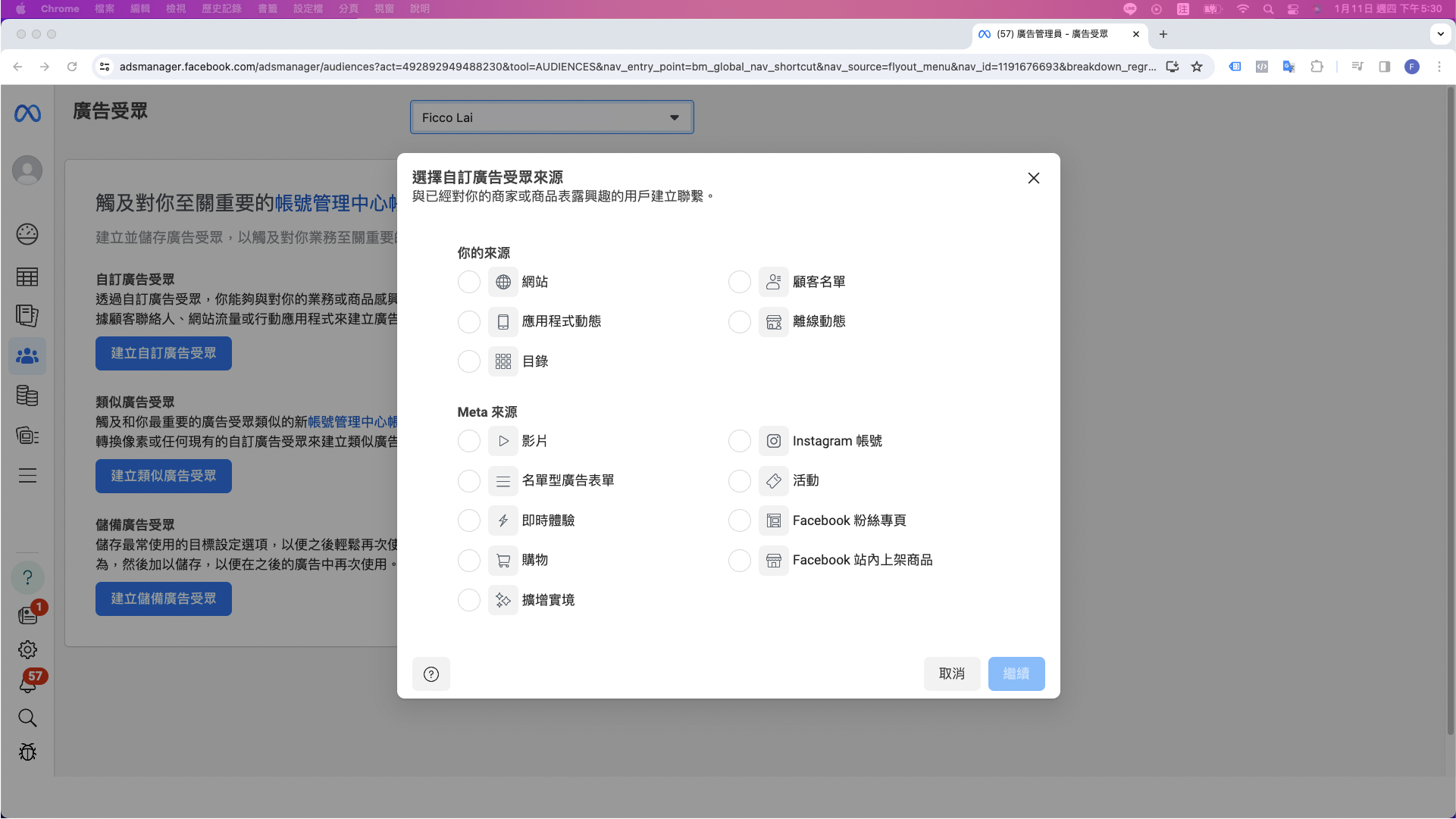The height and width of the screenshot is (819, 1456).
Task: Click 建立儲備廣告受眾 button
Action: [164, 599]
